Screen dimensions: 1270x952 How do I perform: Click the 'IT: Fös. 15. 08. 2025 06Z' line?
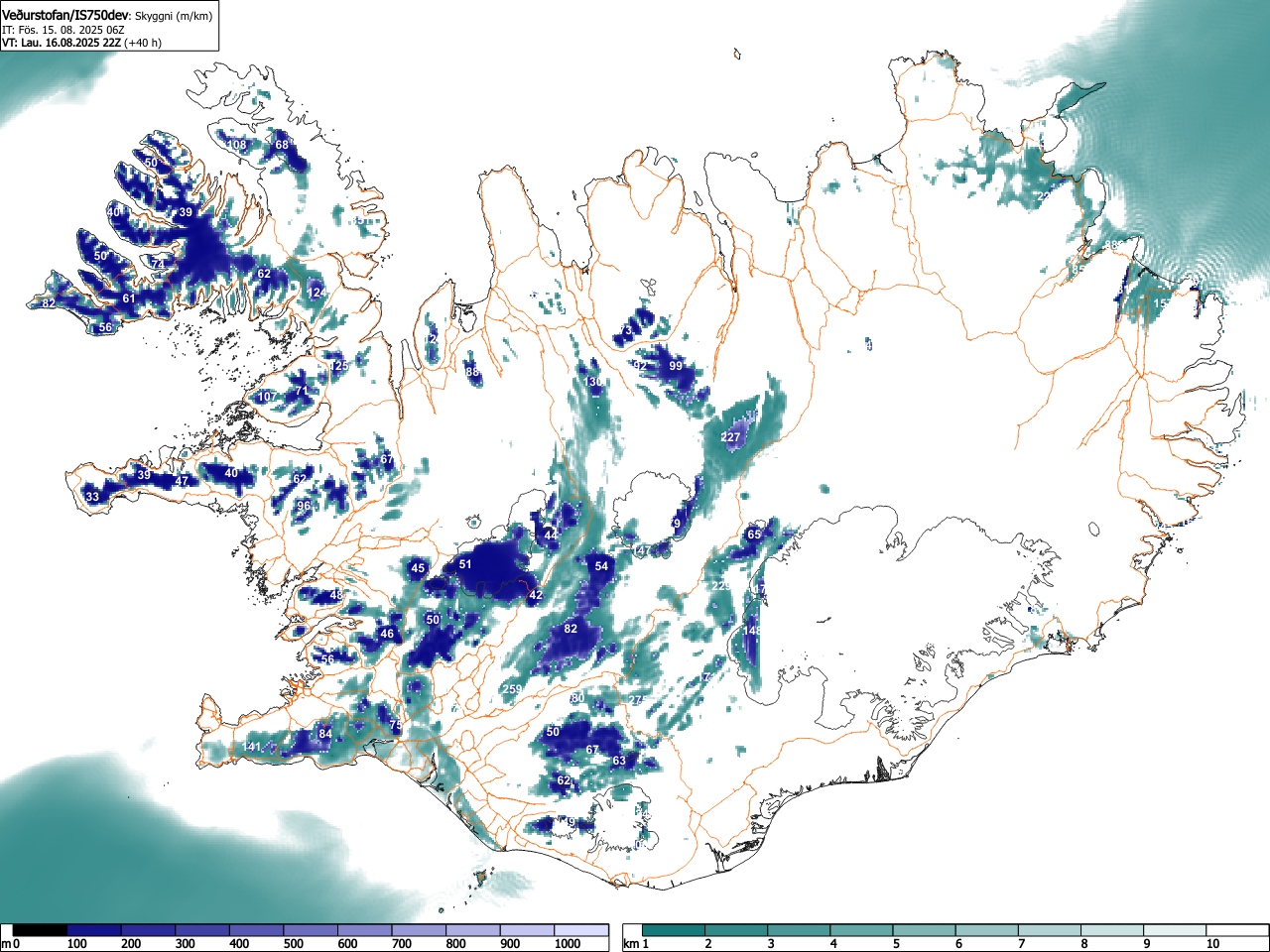coord(63,30)
